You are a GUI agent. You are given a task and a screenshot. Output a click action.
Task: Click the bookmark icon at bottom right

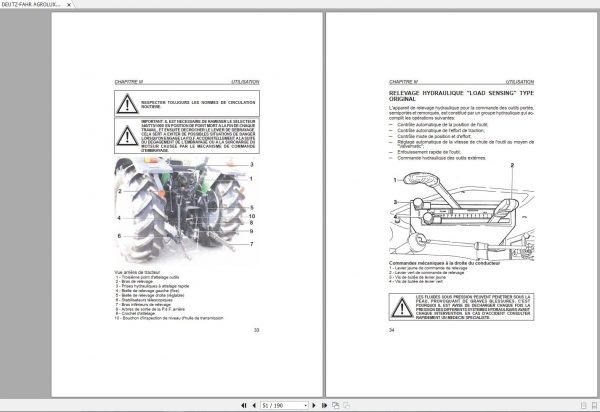(x=594, y=405)
